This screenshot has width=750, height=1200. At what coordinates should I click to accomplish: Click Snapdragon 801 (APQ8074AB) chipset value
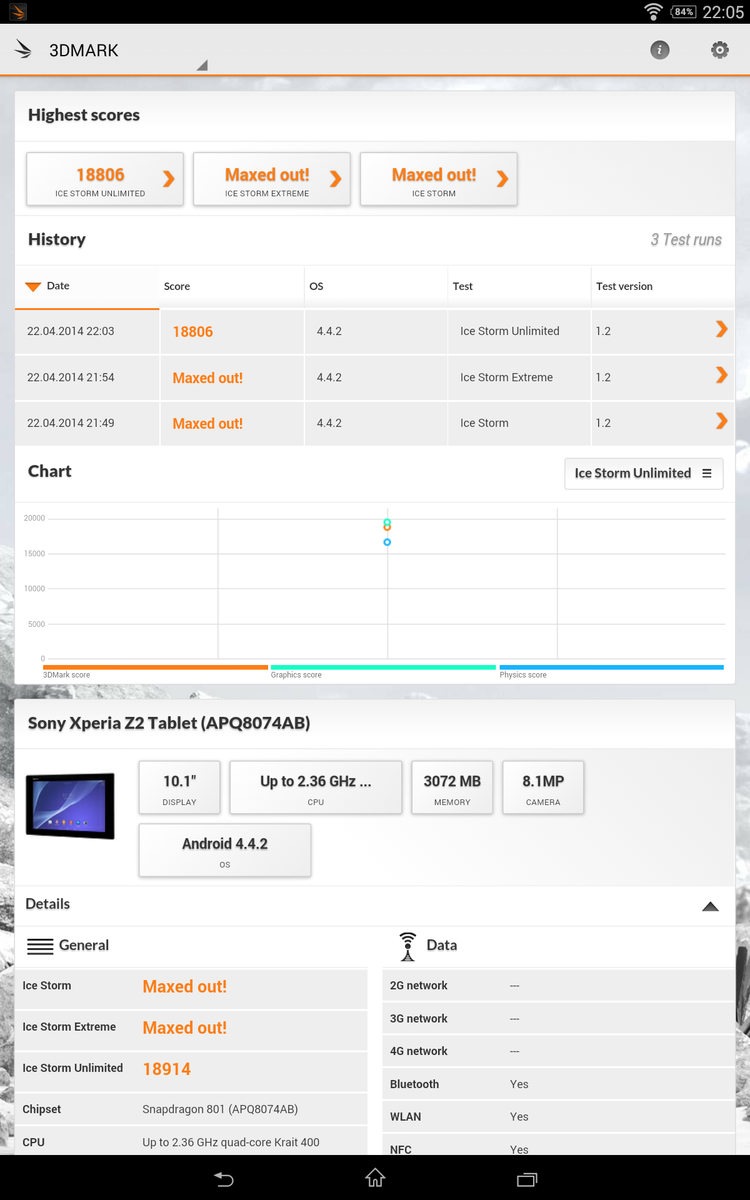pos(220,1109)
